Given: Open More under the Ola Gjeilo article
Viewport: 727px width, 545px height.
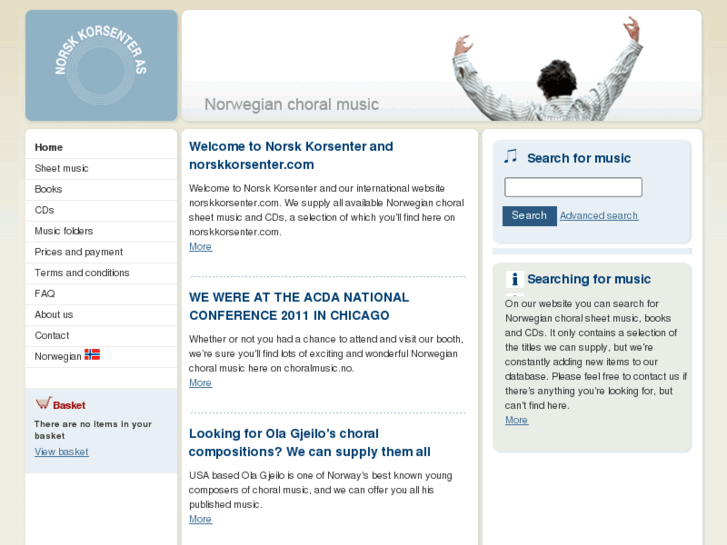Looking at the screenshot, I should point(200,519).
